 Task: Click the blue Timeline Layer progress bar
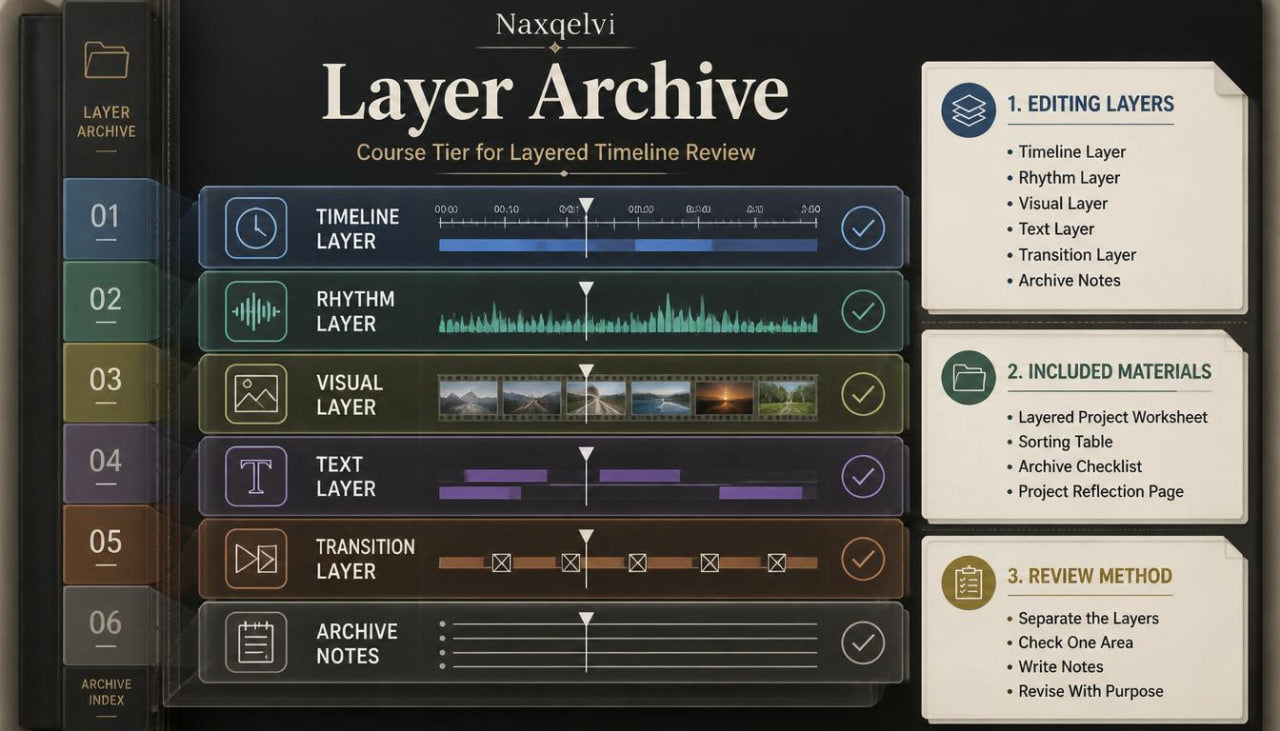628,245
